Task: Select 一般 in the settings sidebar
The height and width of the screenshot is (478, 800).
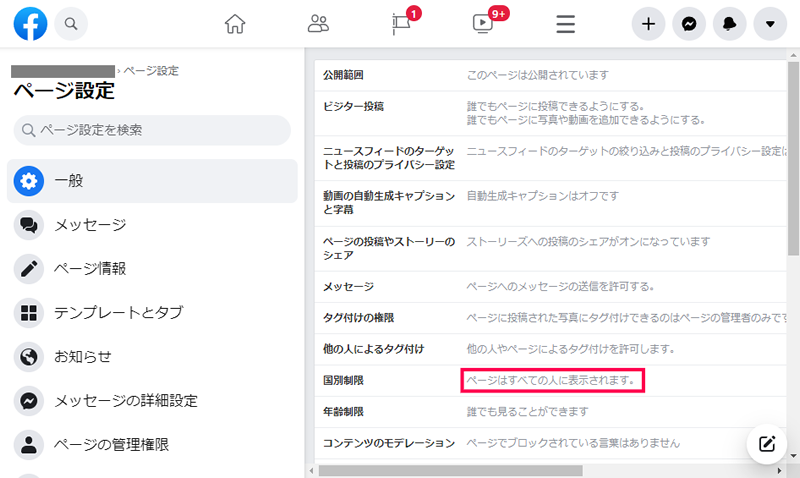Action: click(152, 181)
